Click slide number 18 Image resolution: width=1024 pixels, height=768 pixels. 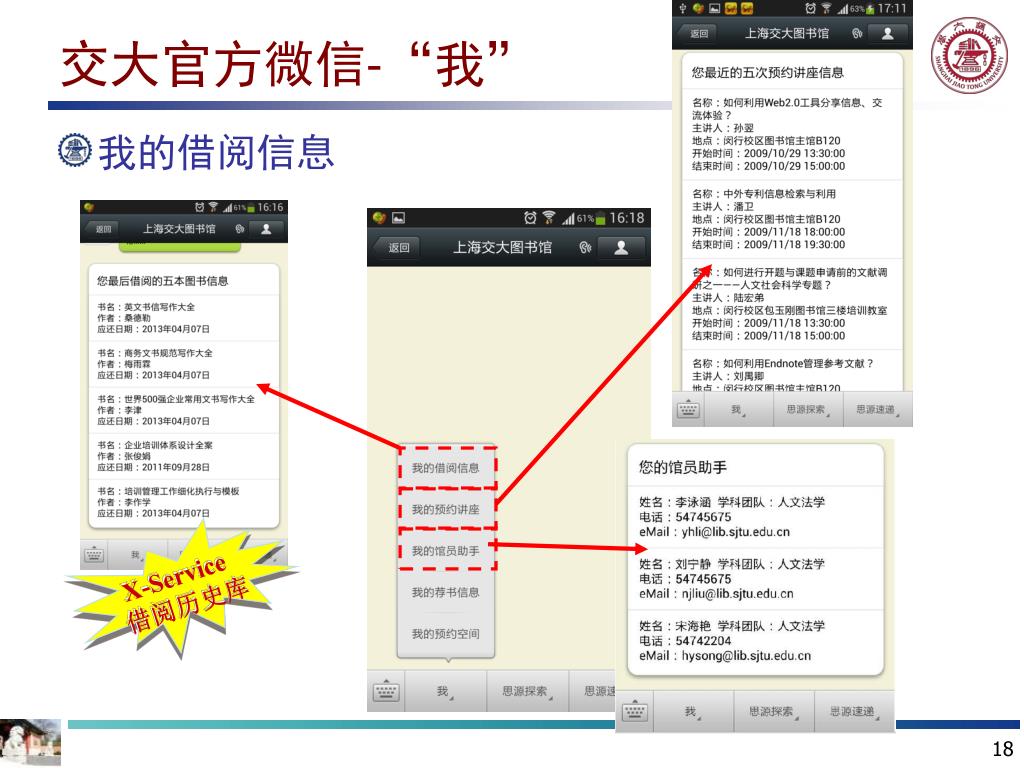pyautogui.click(x=1002, y=748)
